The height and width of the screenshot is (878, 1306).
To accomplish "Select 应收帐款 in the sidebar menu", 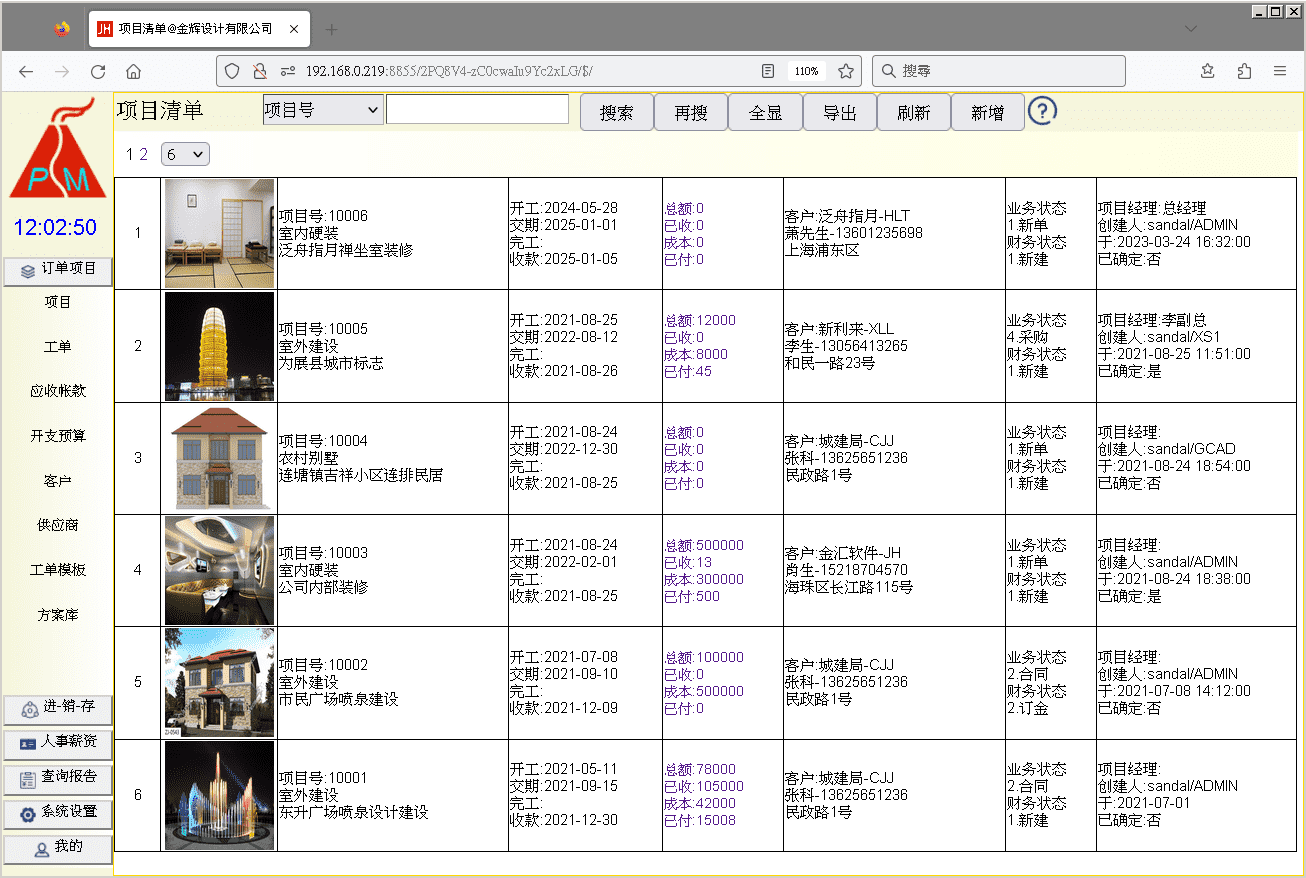I will click(x=58, y=391).
